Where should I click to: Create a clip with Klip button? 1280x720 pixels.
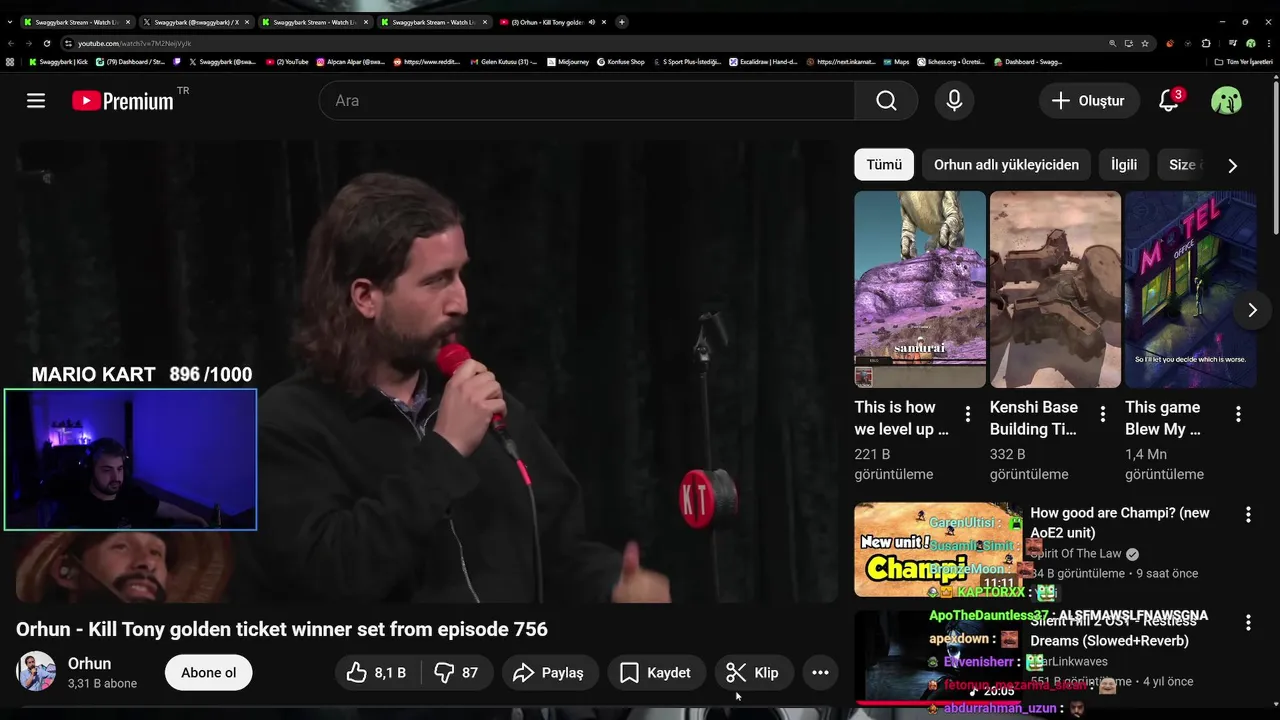[753, 673]
